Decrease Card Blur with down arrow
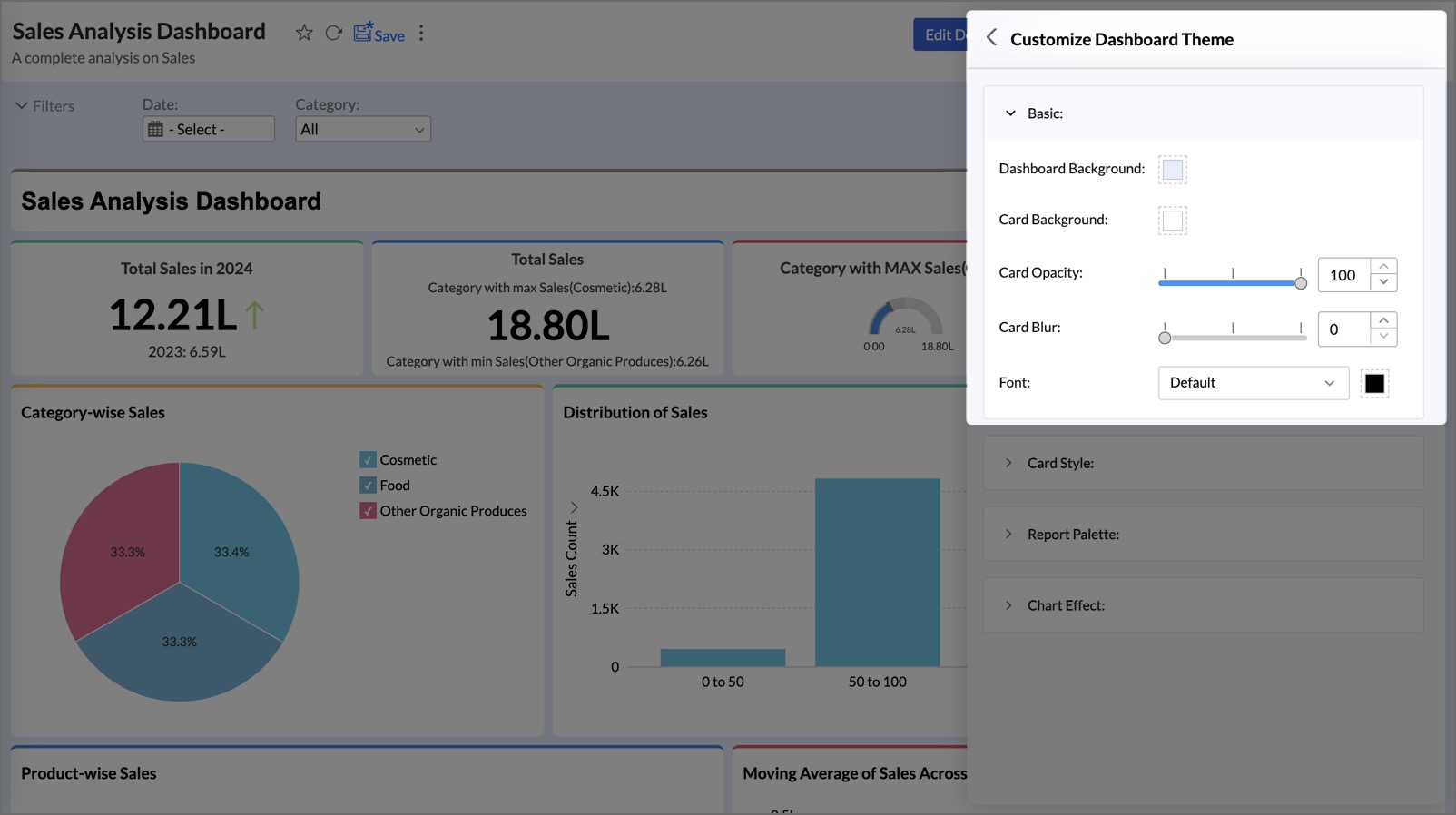The height and width of the screenshot is (815, 1456). 1383,337
